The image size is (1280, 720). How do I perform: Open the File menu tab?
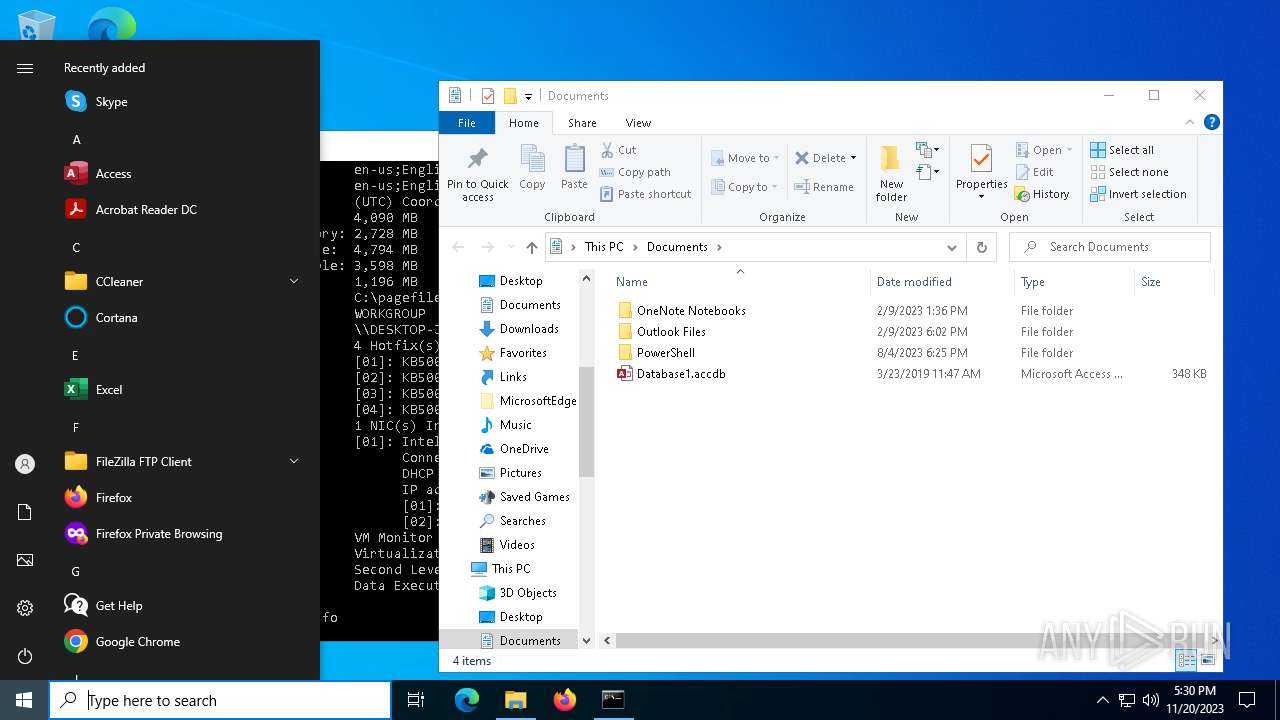tap(467, 123)
